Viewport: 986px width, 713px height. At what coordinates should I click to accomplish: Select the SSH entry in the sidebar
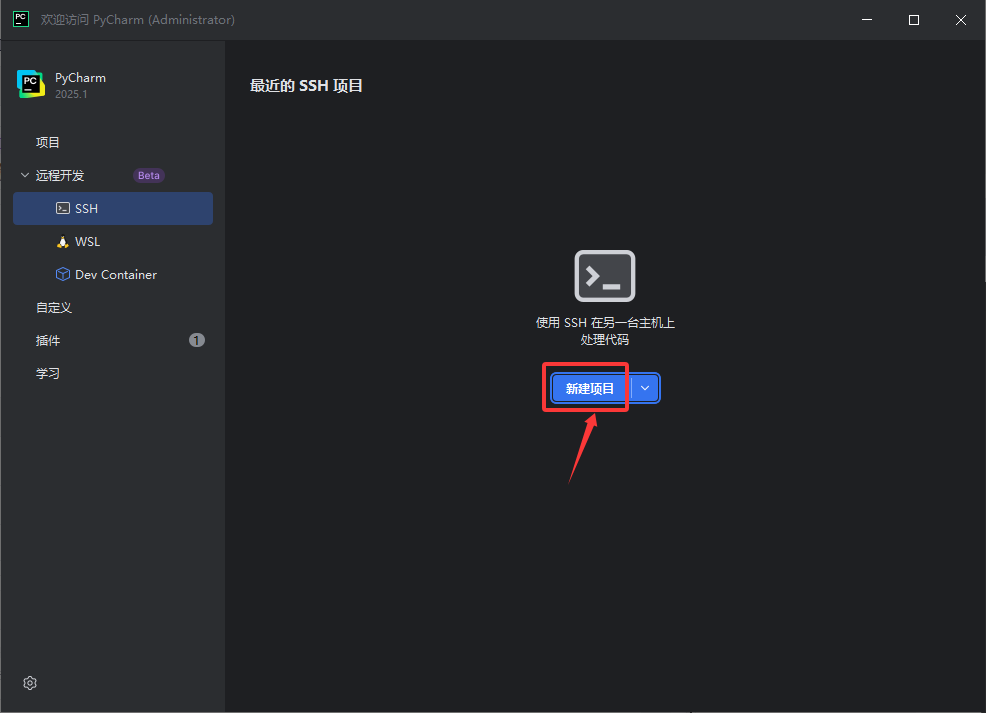(x=113, y=208)
